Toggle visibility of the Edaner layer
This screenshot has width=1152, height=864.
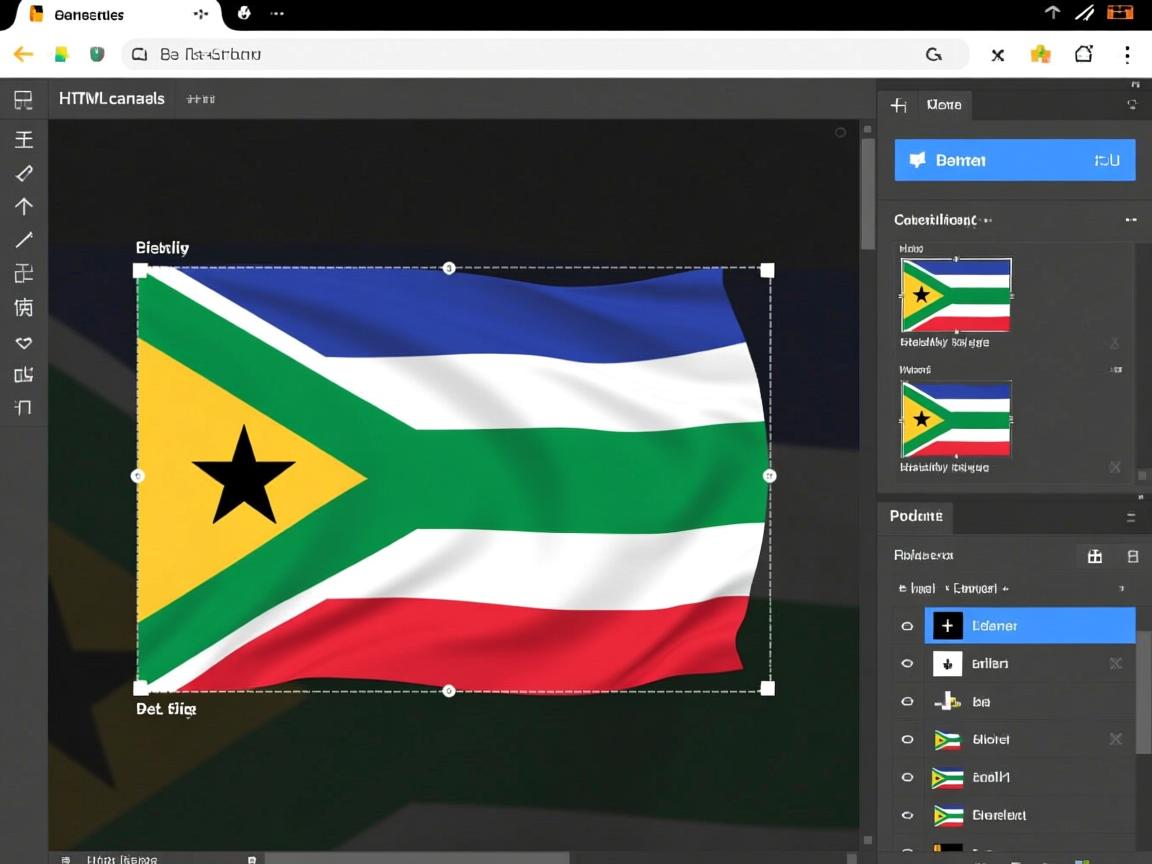[907, 626]
